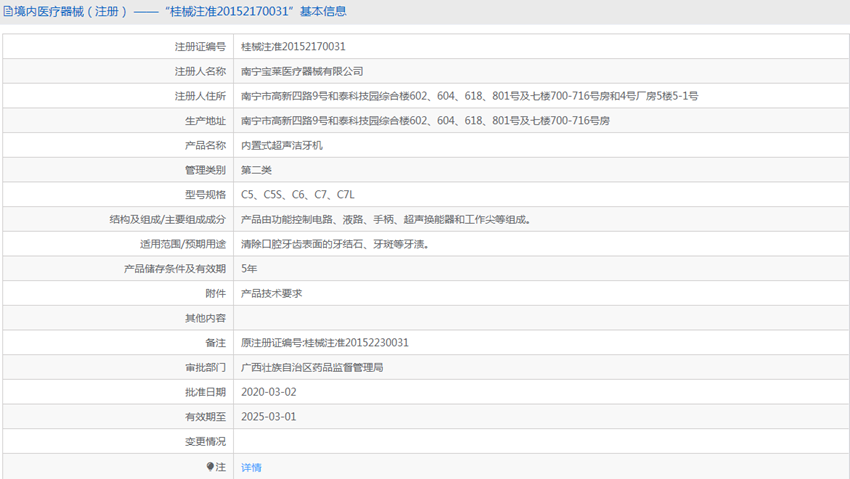850x479 pixels.
Task: Click the document icon in the header
Action: 8,11
